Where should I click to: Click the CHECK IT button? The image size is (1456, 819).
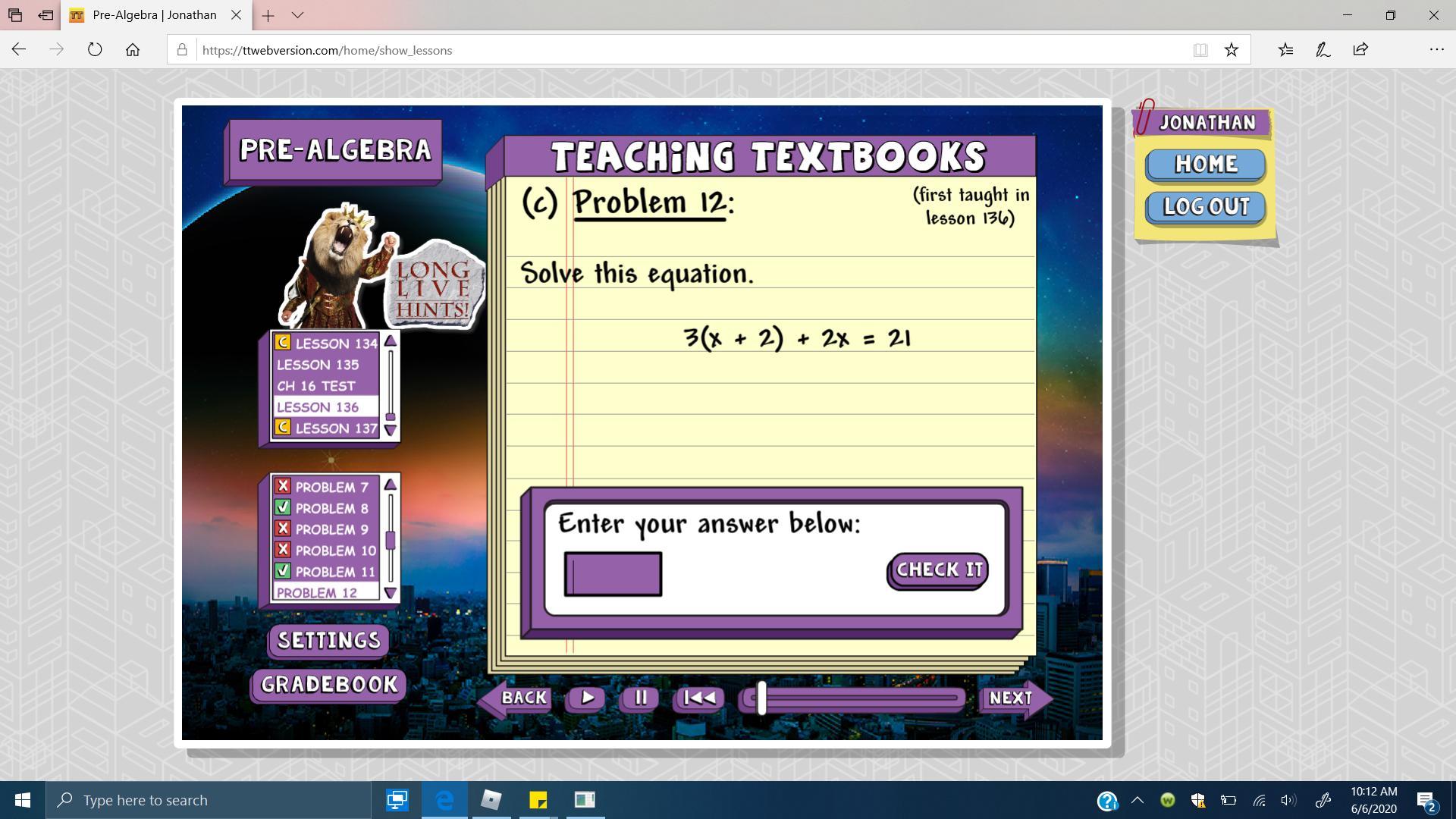pos(938,570)
